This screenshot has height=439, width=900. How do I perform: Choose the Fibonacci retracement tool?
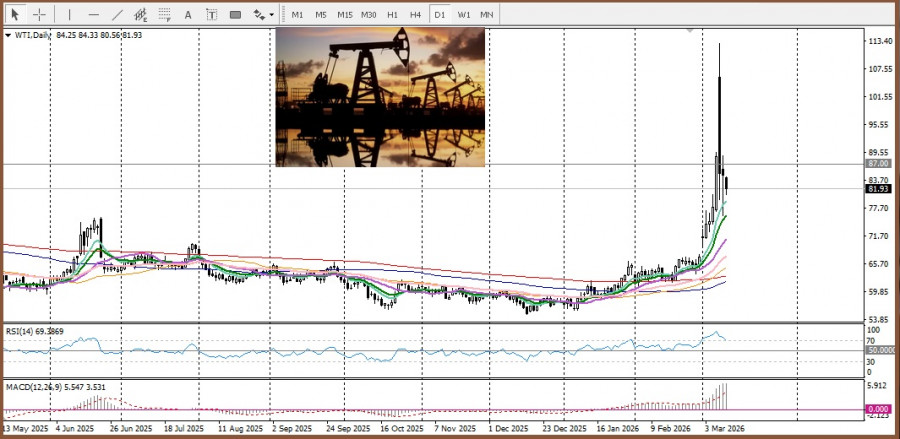pyautogui.click(x=164, y=15)
